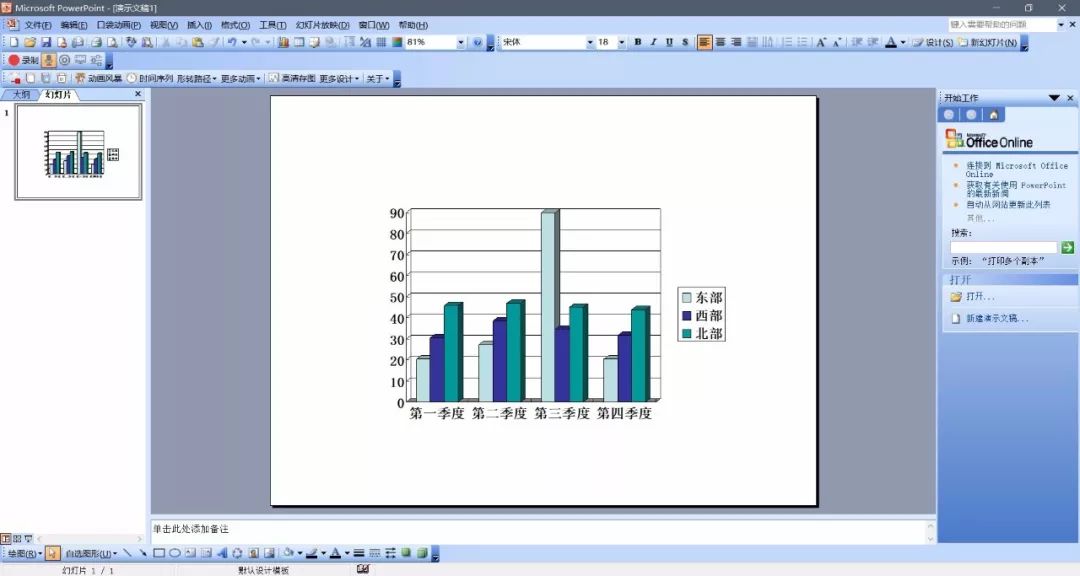This screenshot has width=1080, height=576.
Task: Click Line Color brush icon in drawing toolbar
Action: pos(311,553)
